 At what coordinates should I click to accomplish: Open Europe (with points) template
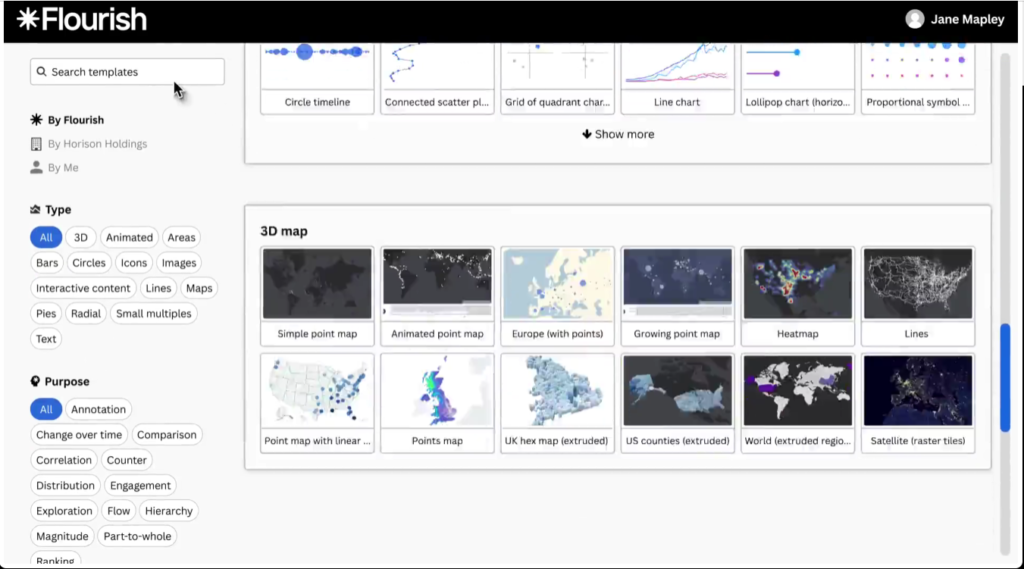(558, 296)
